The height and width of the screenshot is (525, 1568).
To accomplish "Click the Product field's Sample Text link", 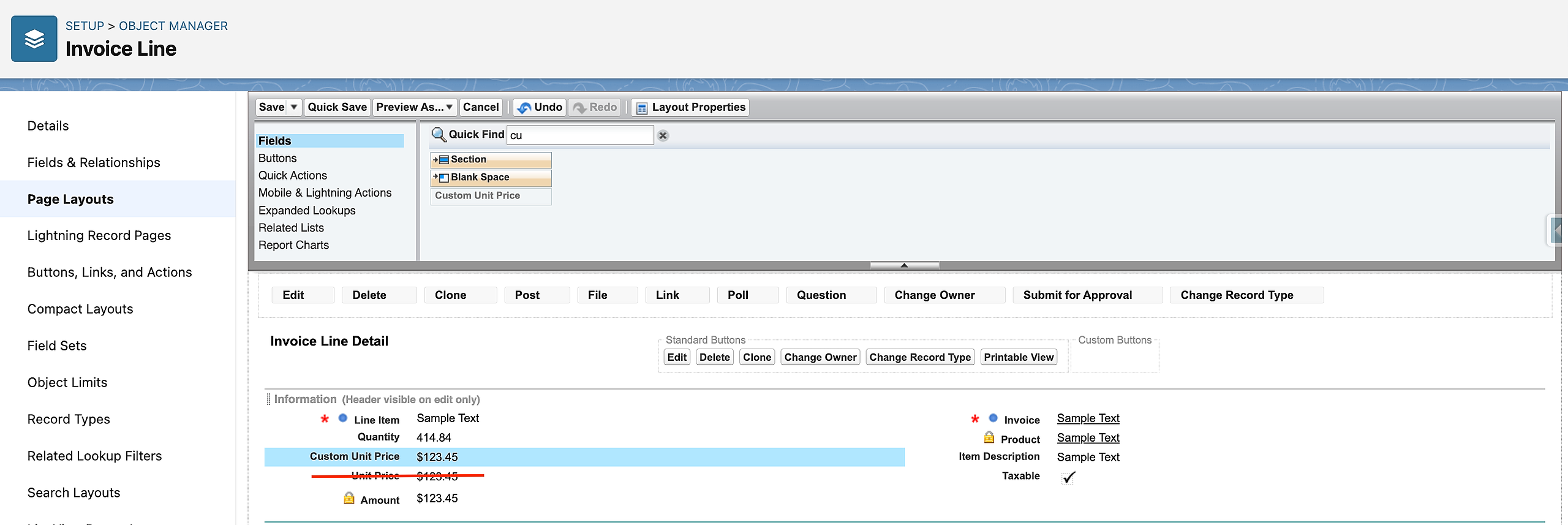I will [x=1088, y=438].
